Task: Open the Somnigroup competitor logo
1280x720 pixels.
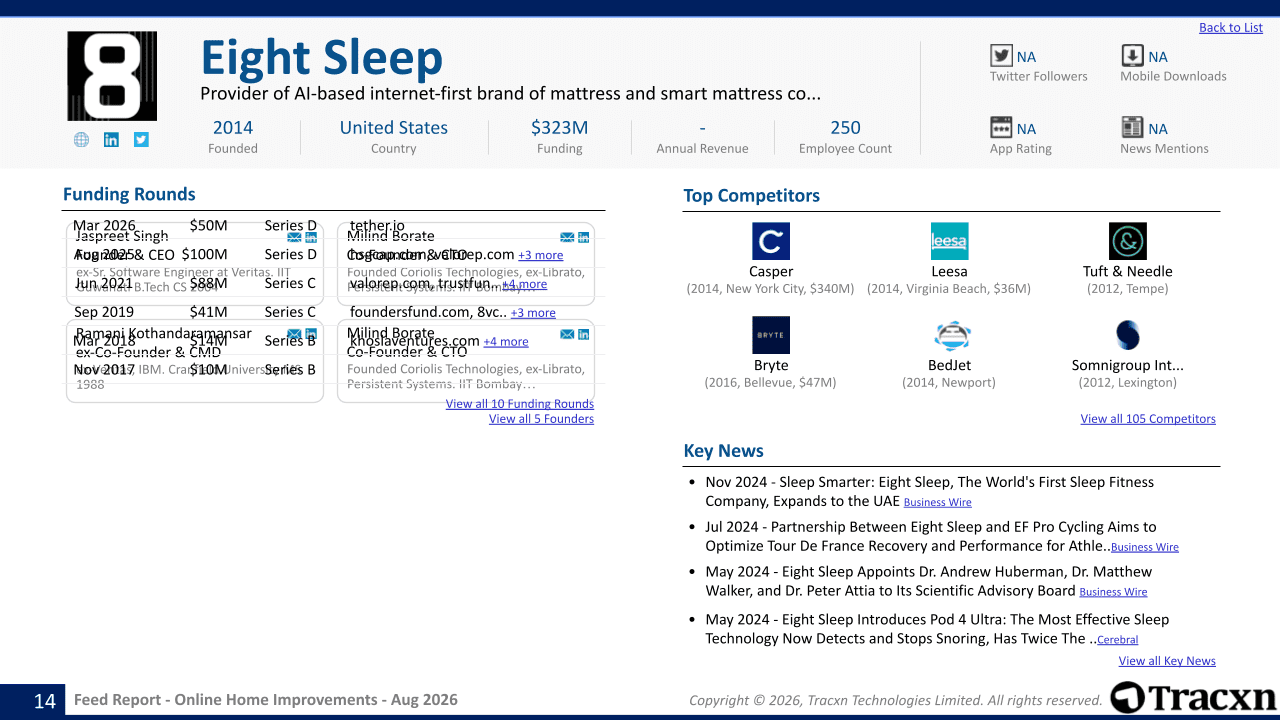Action: click(1128, 335)
